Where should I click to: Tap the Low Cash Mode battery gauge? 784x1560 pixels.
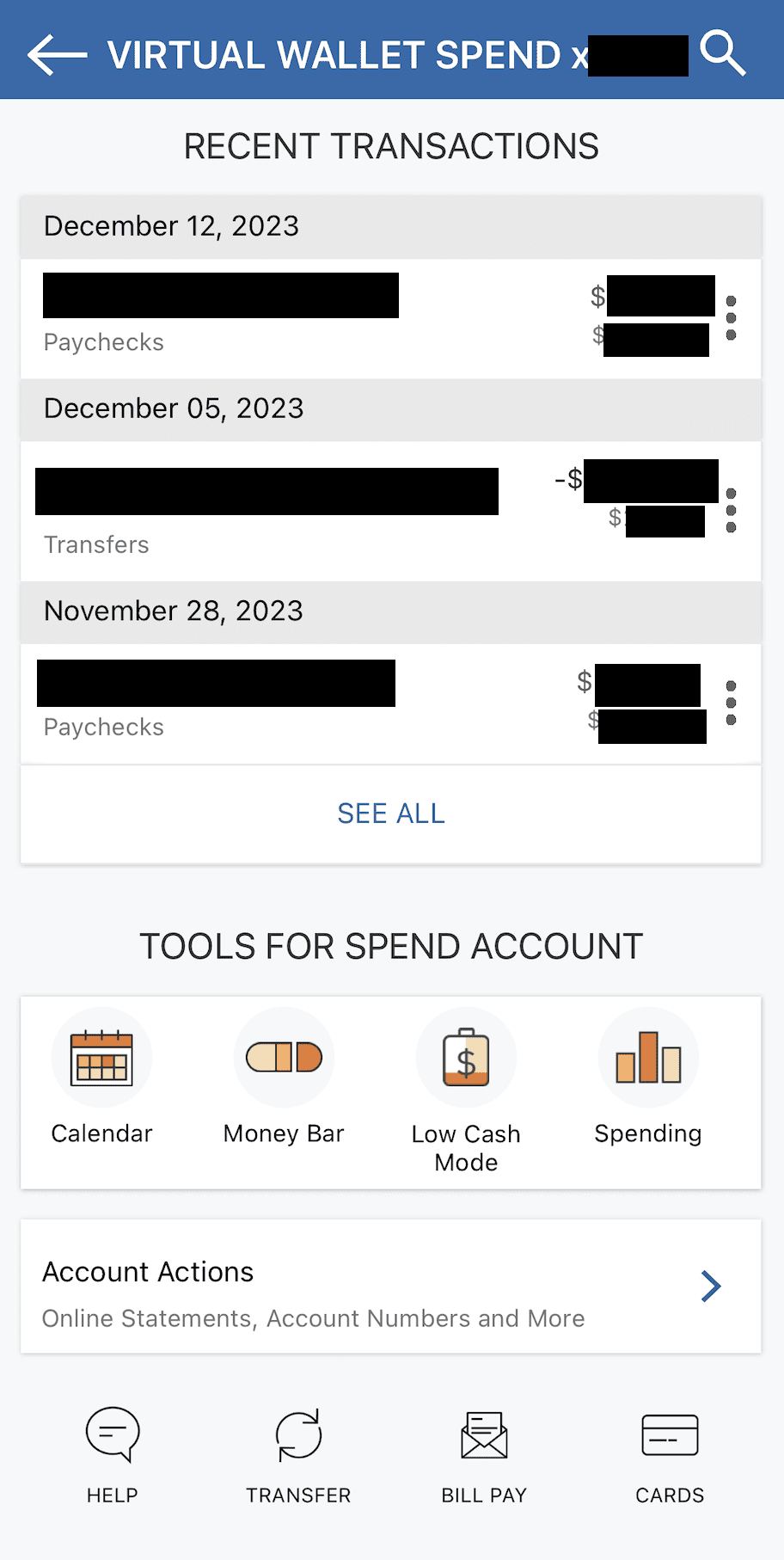click(466, 1057)
